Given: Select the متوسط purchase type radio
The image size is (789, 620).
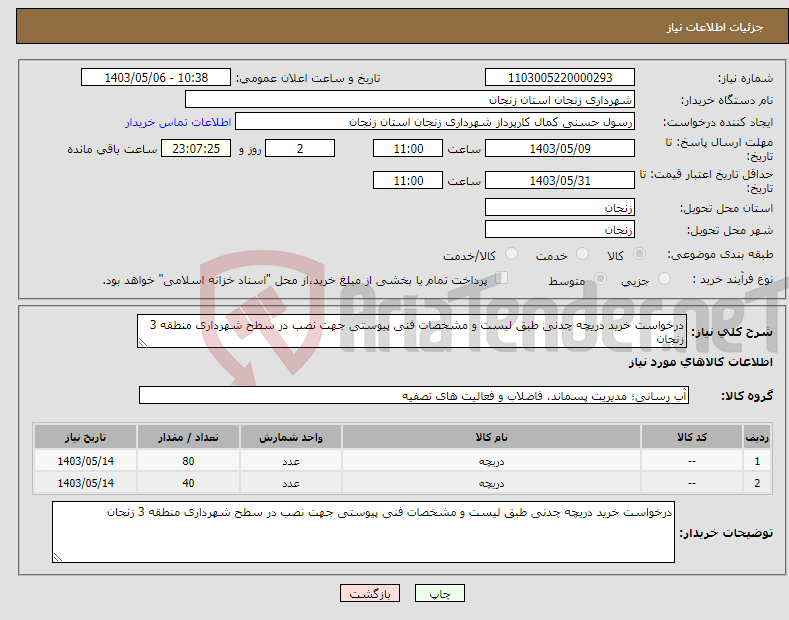Looking at the screenshot, I should (600, 278).
